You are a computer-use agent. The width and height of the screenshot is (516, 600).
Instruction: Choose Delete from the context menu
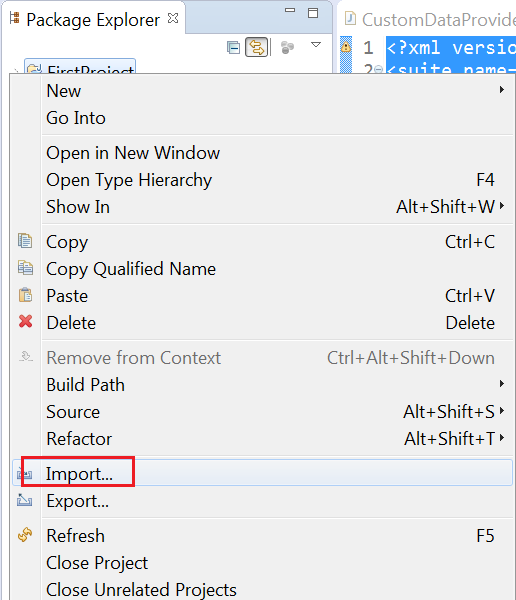(262, 323)
